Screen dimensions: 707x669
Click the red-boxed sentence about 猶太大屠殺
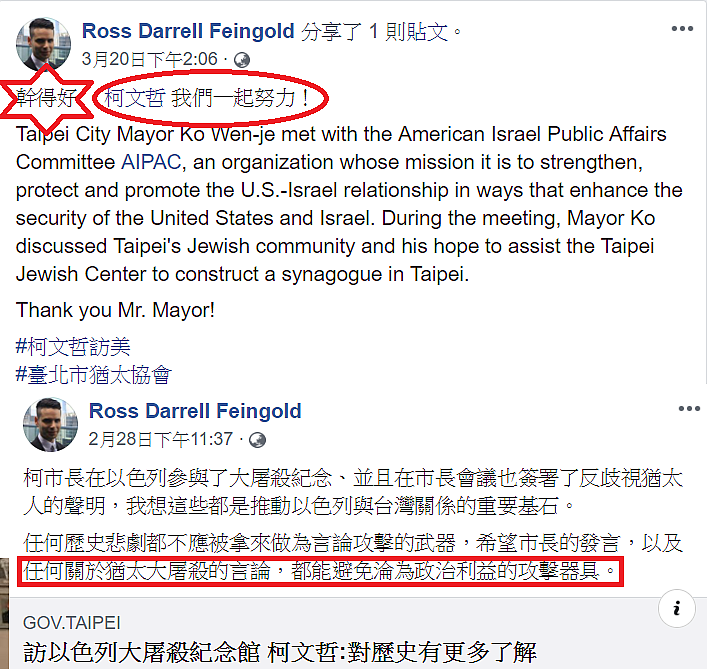[320, 571]
